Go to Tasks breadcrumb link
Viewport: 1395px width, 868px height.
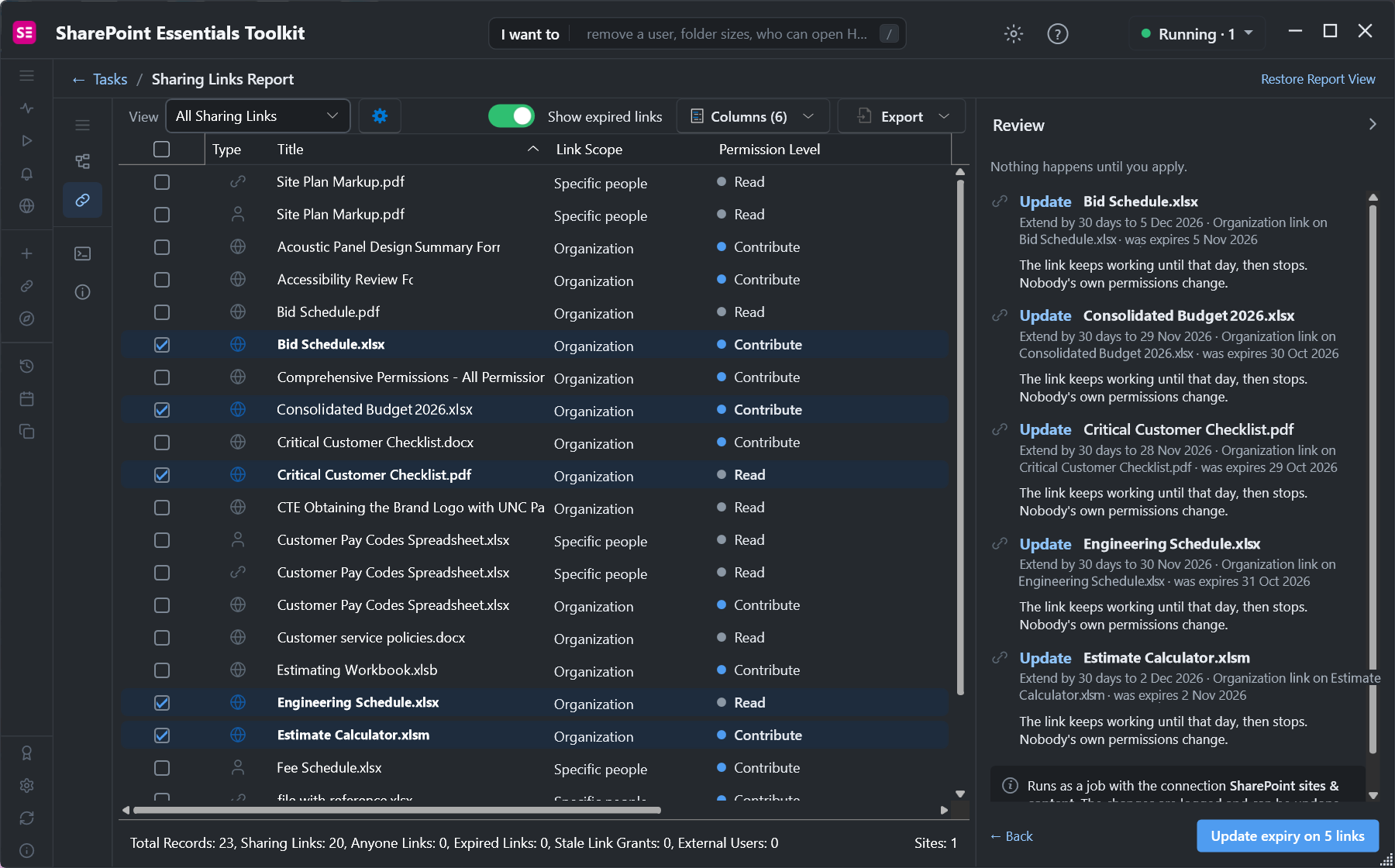[x=110, y=79]
